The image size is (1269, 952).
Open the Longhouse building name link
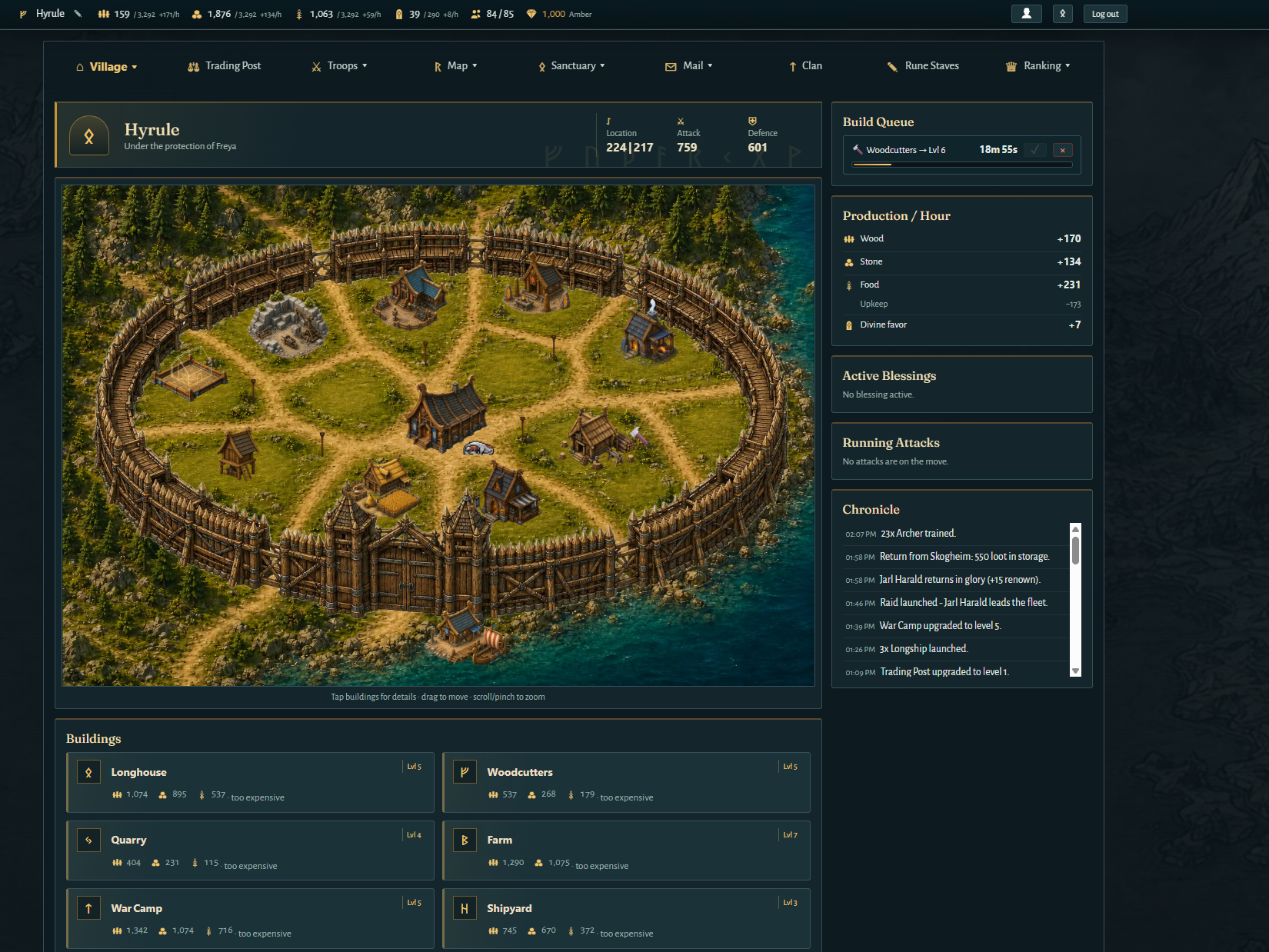[138, 772]
